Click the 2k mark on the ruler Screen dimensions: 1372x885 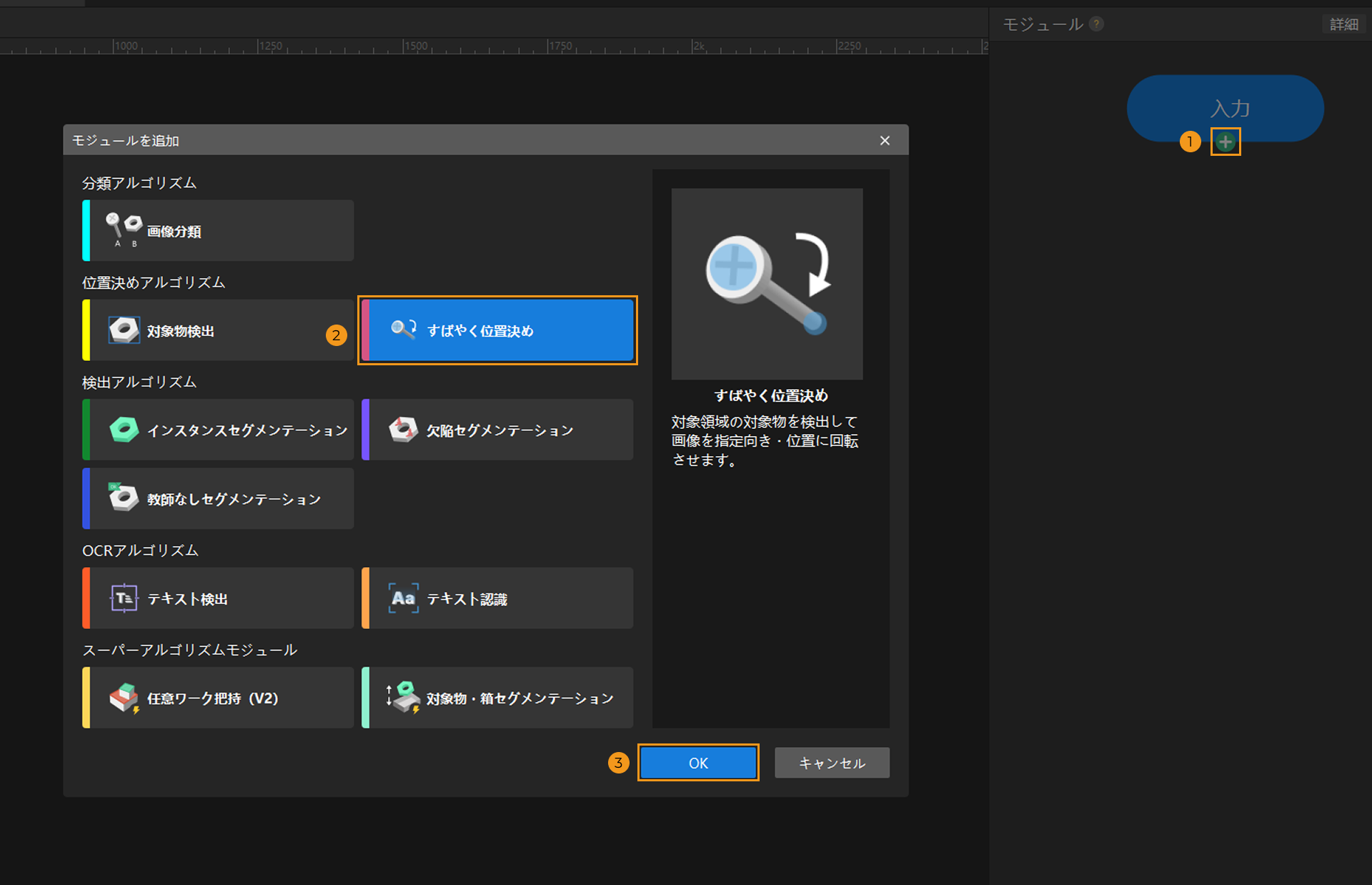pyautogui.click(x=698, y=46)
